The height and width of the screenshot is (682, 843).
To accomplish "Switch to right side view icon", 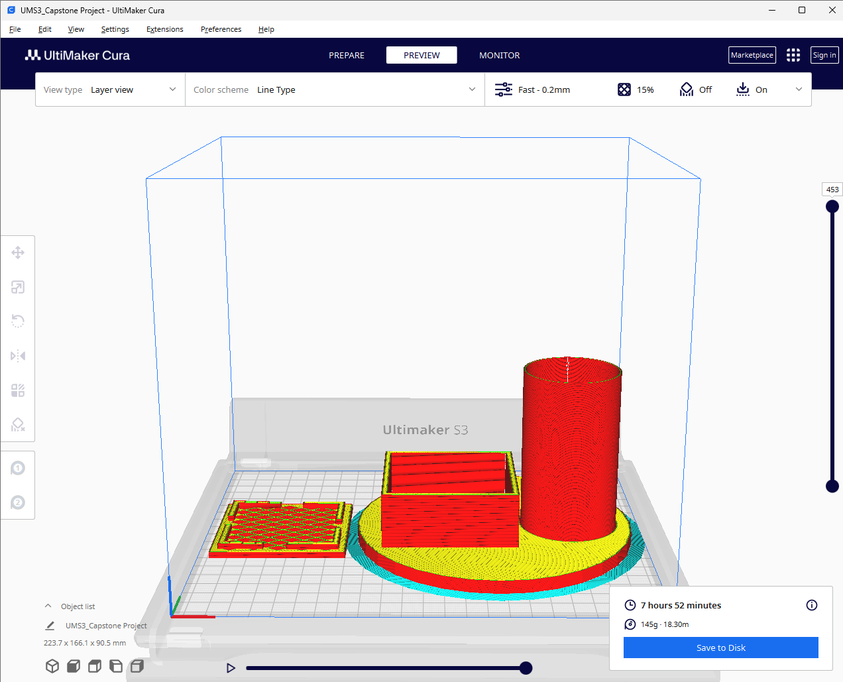I will tap(137, 666).
